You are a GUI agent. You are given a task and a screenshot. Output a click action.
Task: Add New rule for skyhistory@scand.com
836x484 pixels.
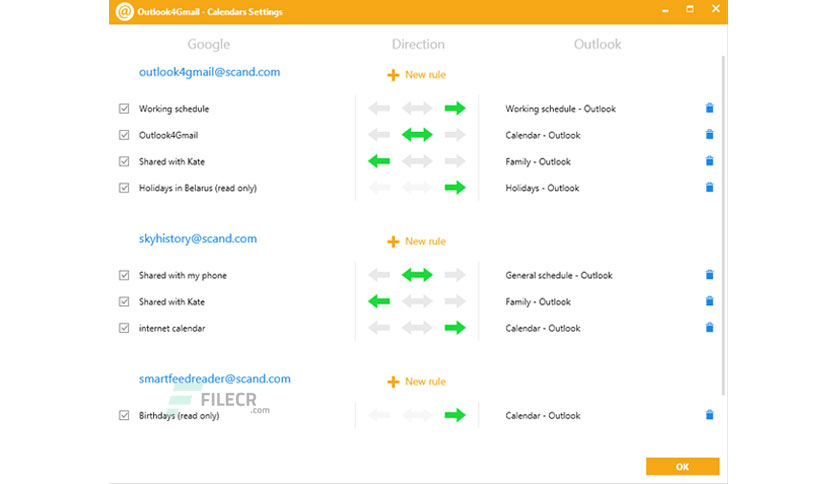point(416,241)
